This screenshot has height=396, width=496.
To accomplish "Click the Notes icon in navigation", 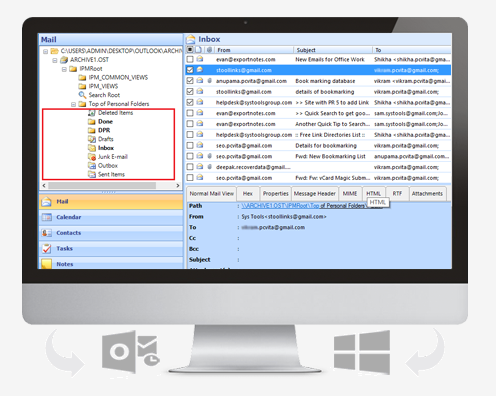I will click(46, 264).
